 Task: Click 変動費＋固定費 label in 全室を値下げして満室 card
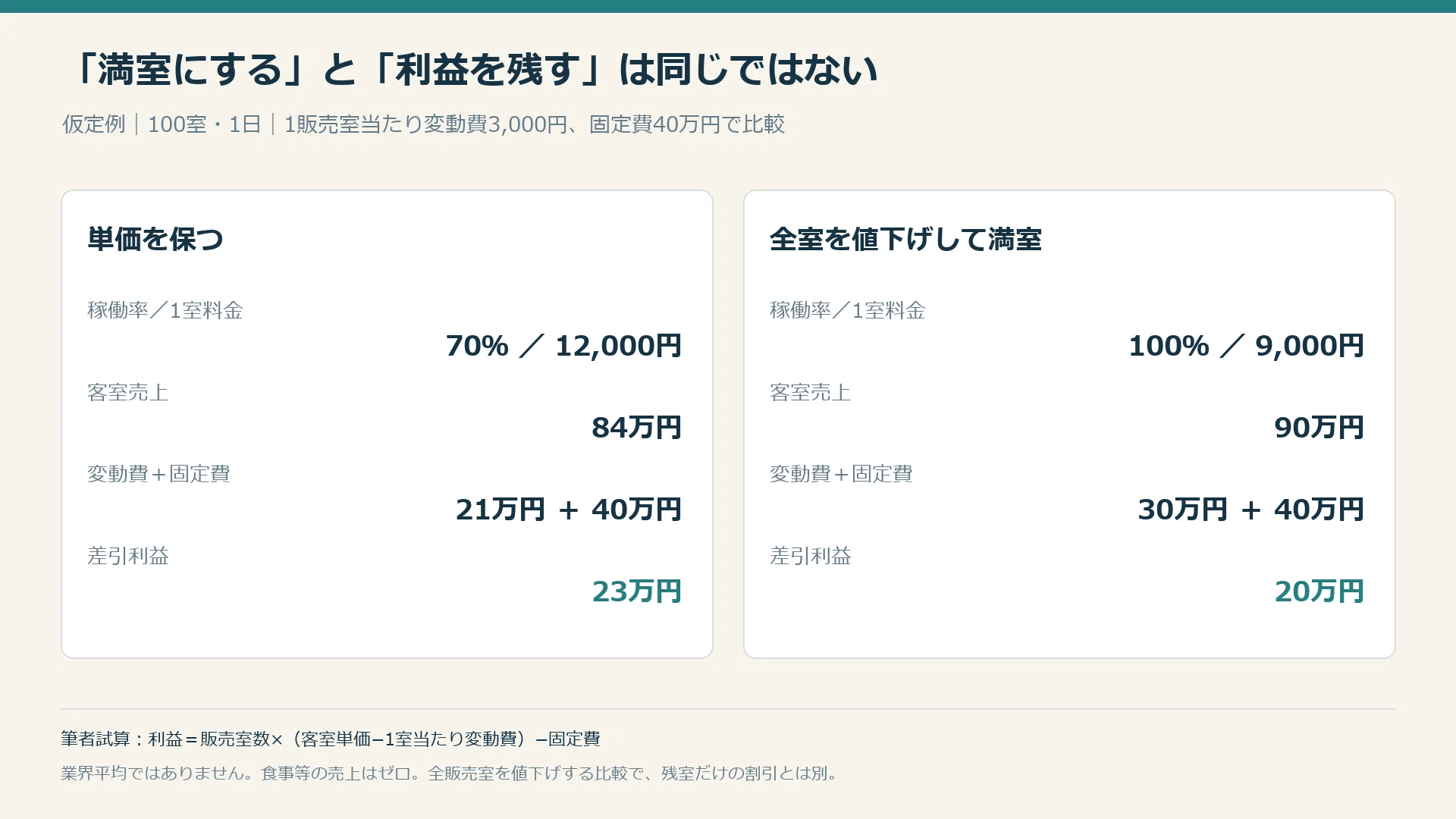tap(841, 474)
